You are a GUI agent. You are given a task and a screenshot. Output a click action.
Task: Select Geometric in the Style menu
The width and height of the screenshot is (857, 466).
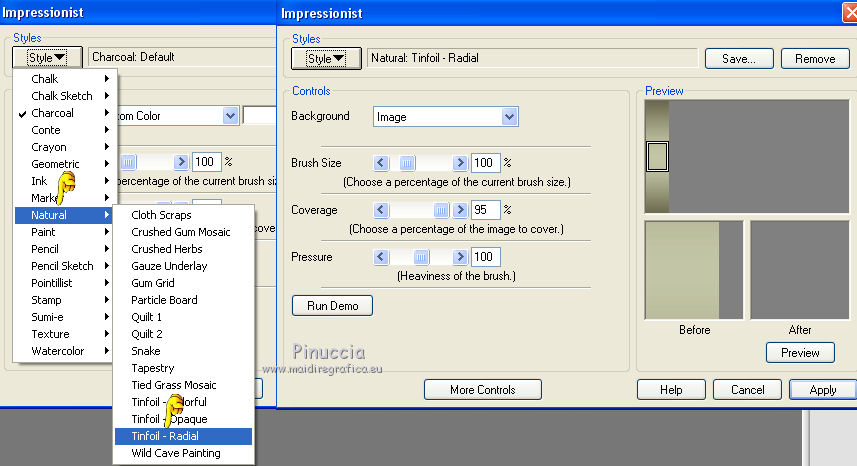(63, 164)
